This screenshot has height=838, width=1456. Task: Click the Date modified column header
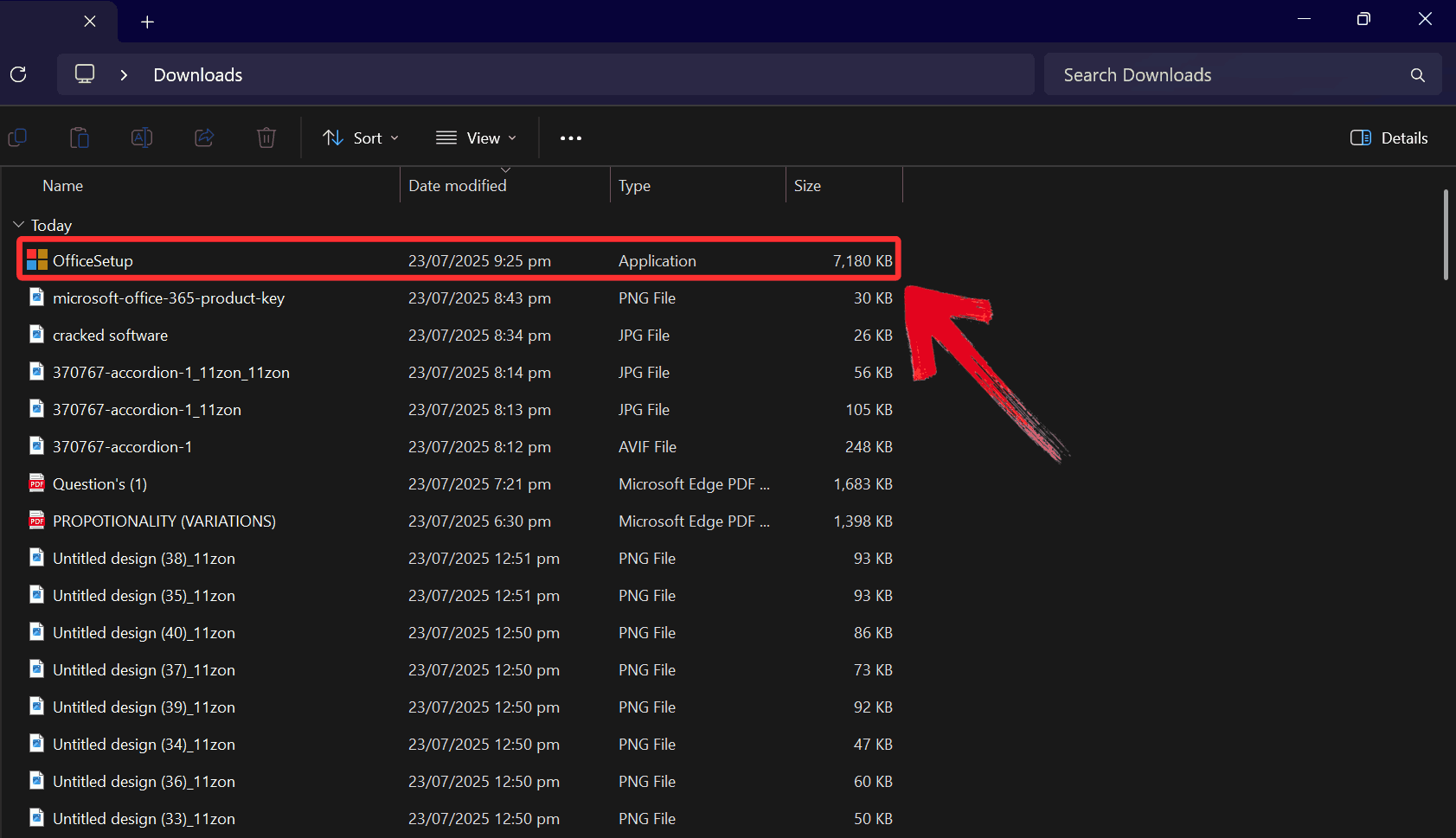coord(457,185)
